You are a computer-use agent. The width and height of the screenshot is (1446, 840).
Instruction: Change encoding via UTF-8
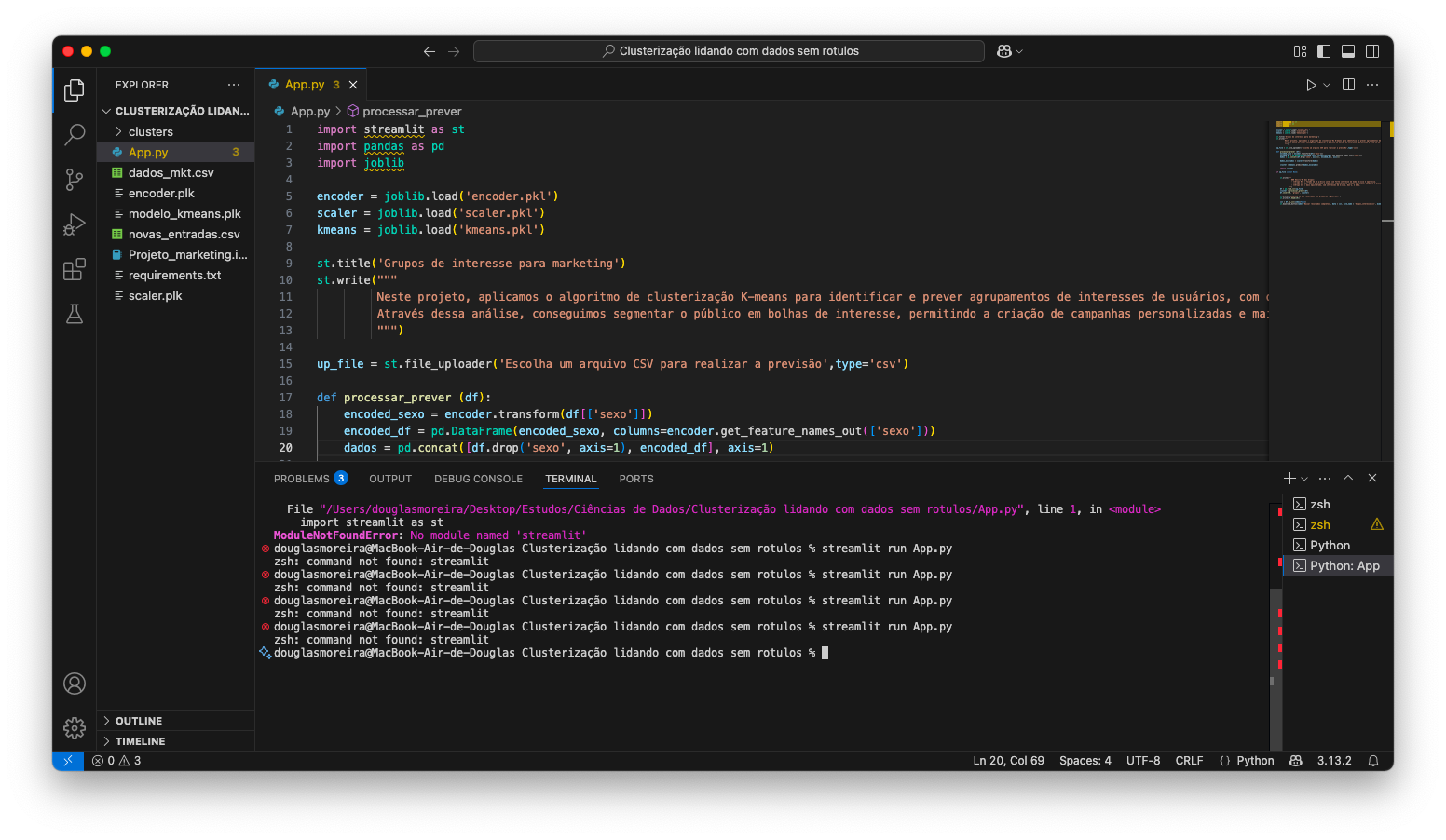(1143, 761)
